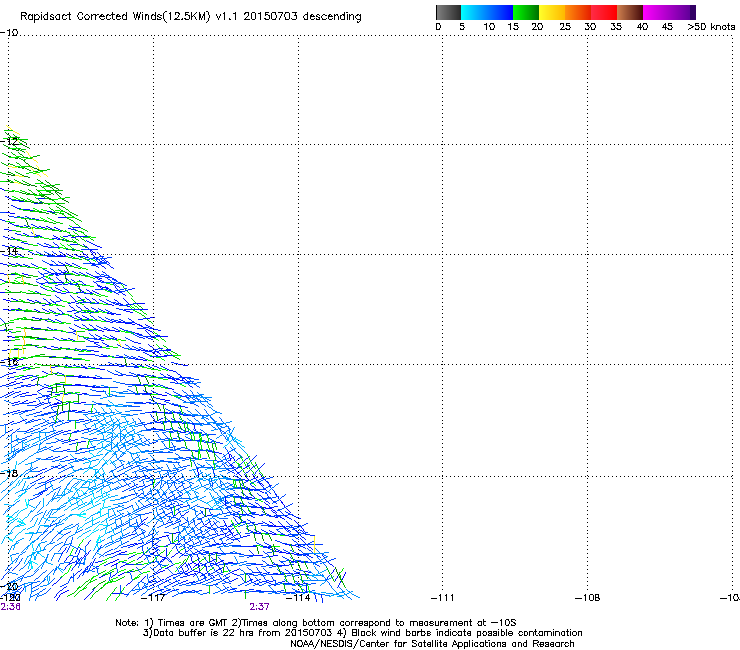Click the Rapidscat Corrected Winds title text
Screen dimensions: 740x650
click(191, 16)
